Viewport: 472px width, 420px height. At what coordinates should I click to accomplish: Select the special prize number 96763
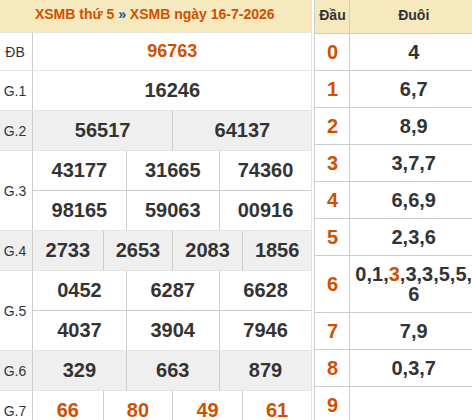(172, 51)
